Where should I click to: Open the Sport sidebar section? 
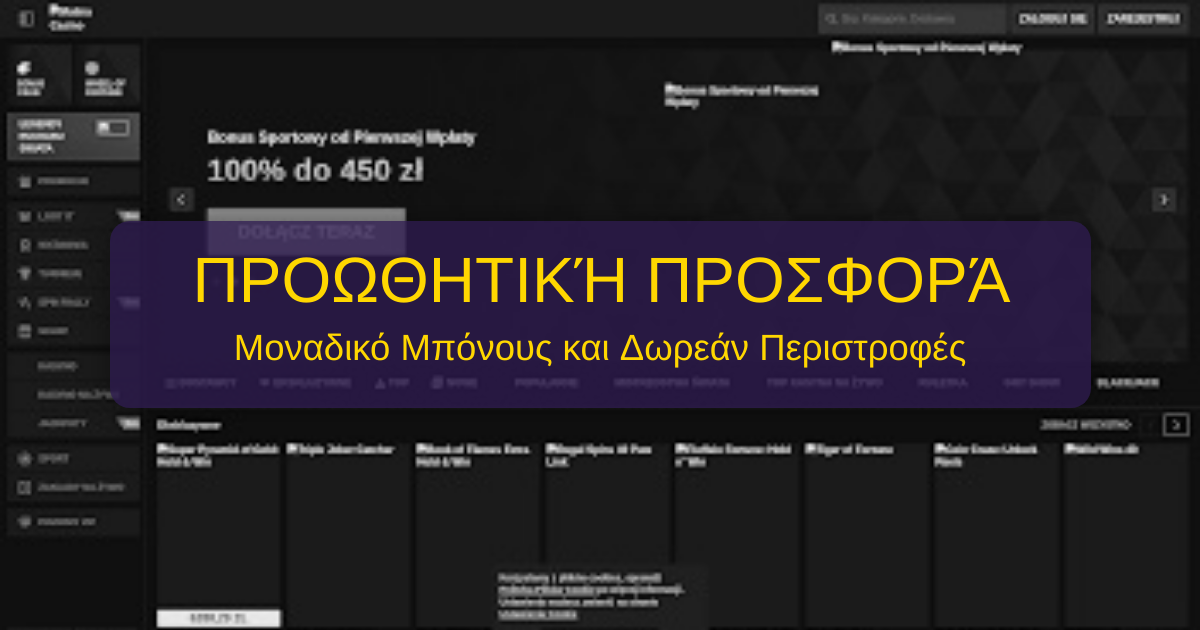point(74,459)
